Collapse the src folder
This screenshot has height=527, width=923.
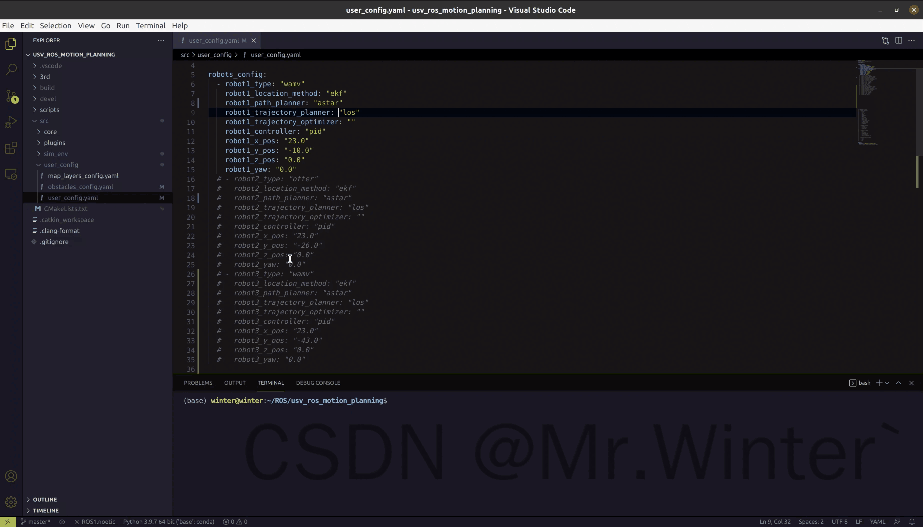[98, 121]
